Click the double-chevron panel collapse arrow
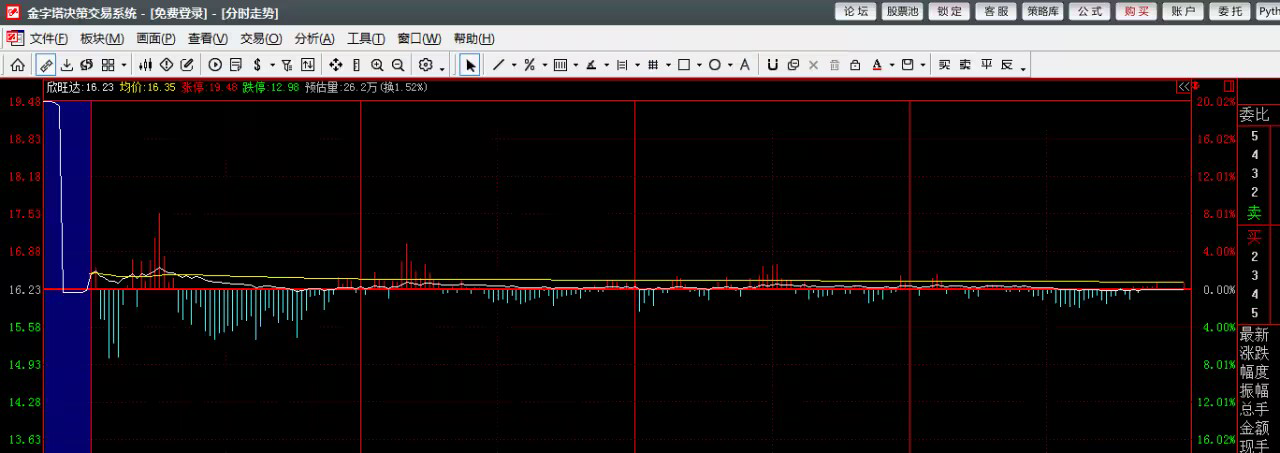The height and width of the screenshot is (453, 1280). (1183, 87)
